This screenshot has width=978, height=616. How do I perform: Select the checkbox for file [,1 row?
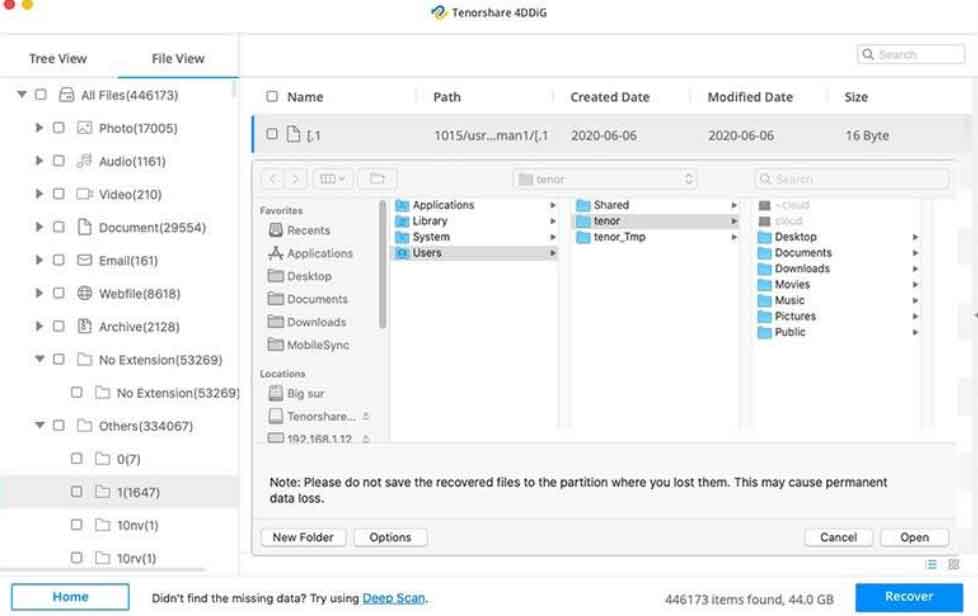[x=272, y=135]
